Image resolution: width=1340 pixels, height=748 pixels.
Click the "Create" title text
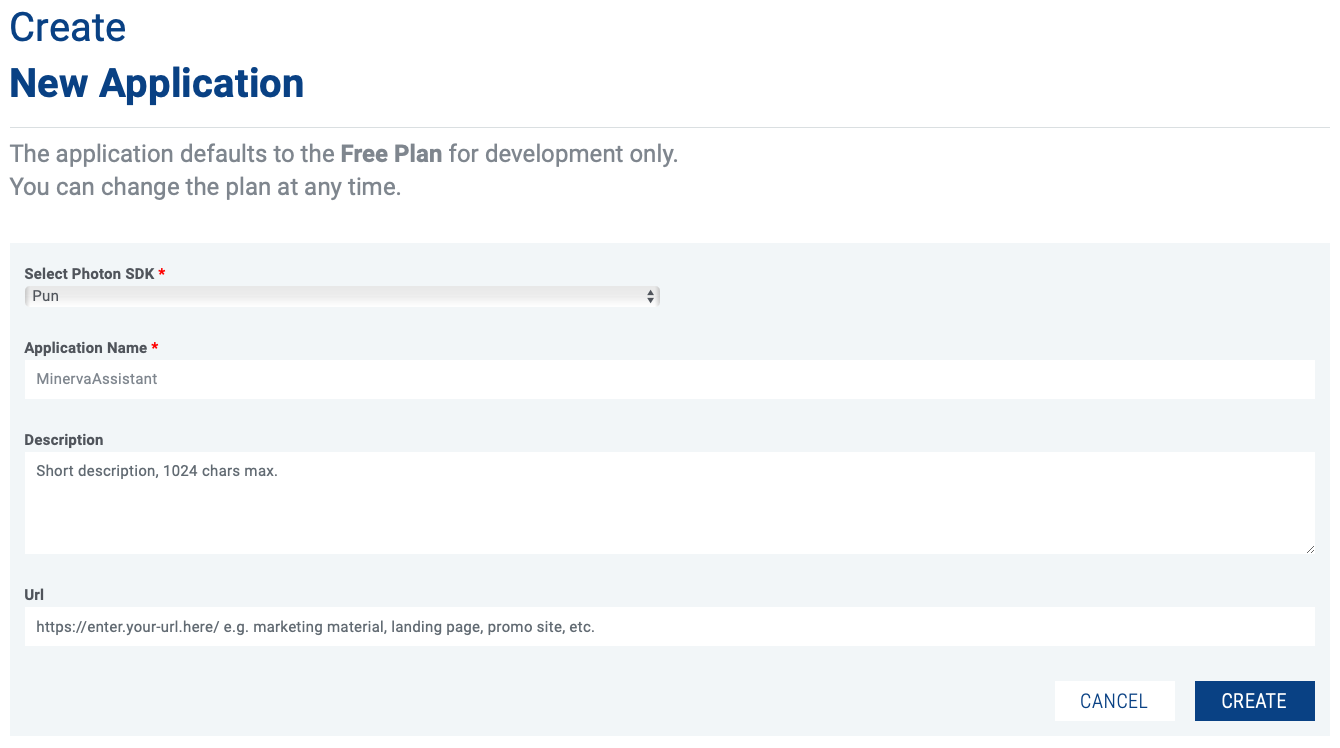[x=68, y=27]
